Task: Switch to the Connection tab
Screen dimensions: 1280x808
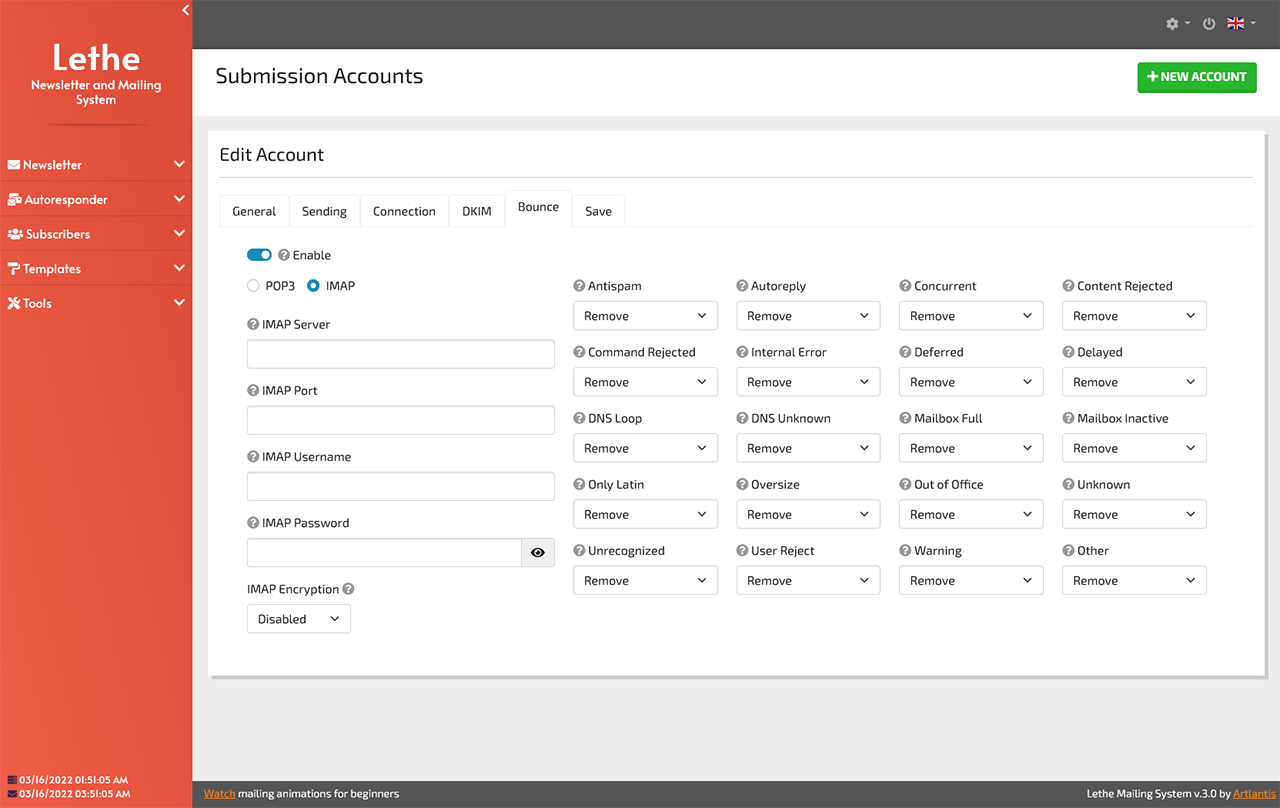Action: (x=404, y=211)
